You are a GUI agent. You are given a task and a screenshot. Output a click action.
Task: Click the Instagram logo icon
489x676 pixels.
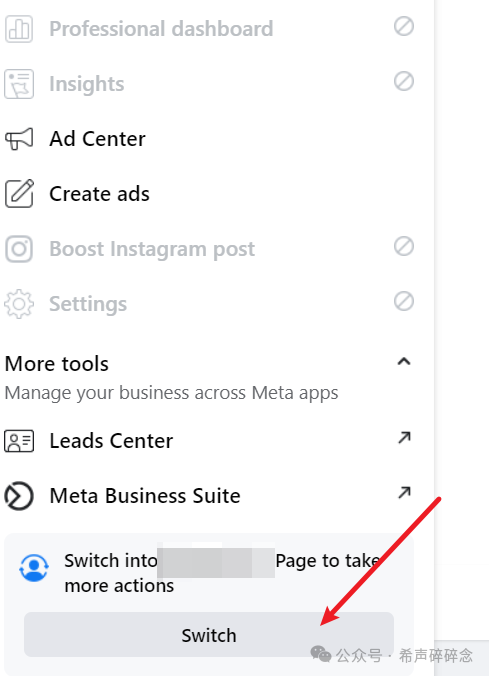(19, 249)
